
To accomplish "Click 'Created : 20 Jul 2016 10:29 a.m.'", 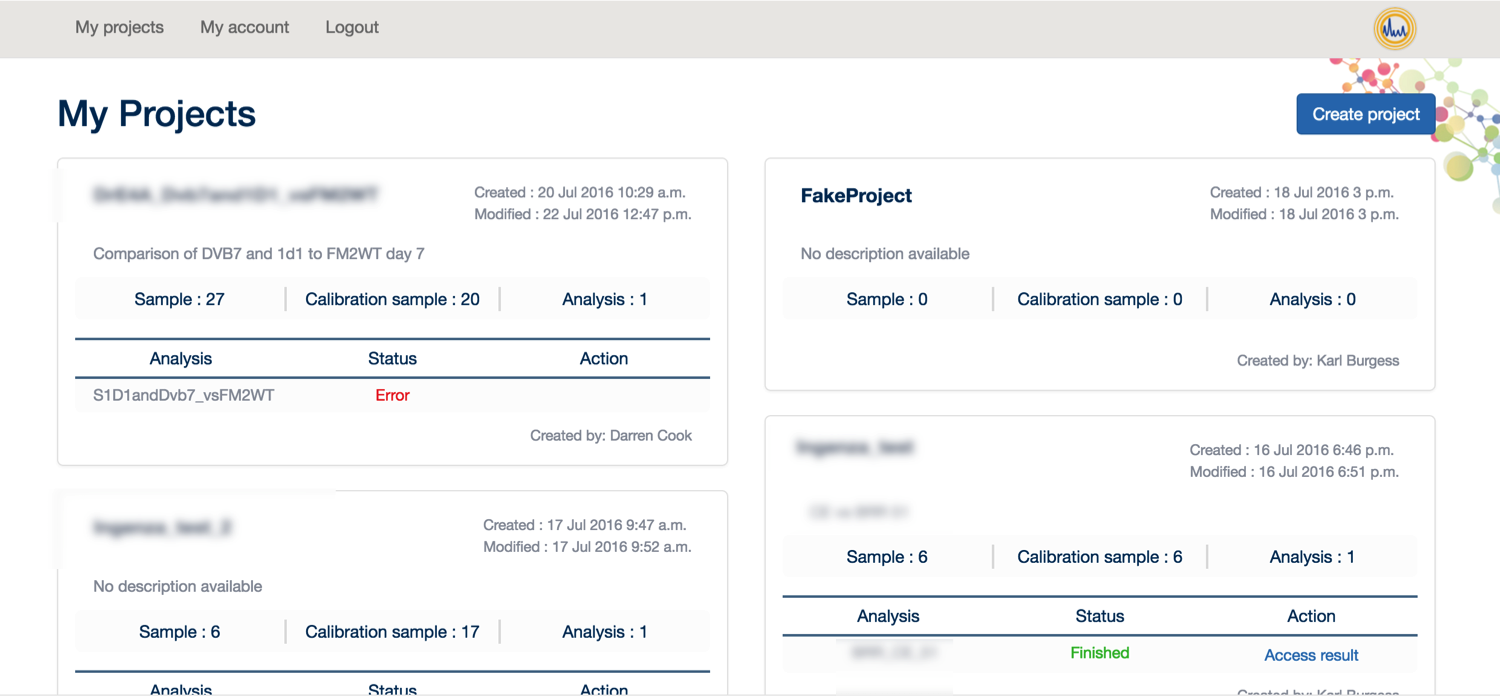I will 580,192.
